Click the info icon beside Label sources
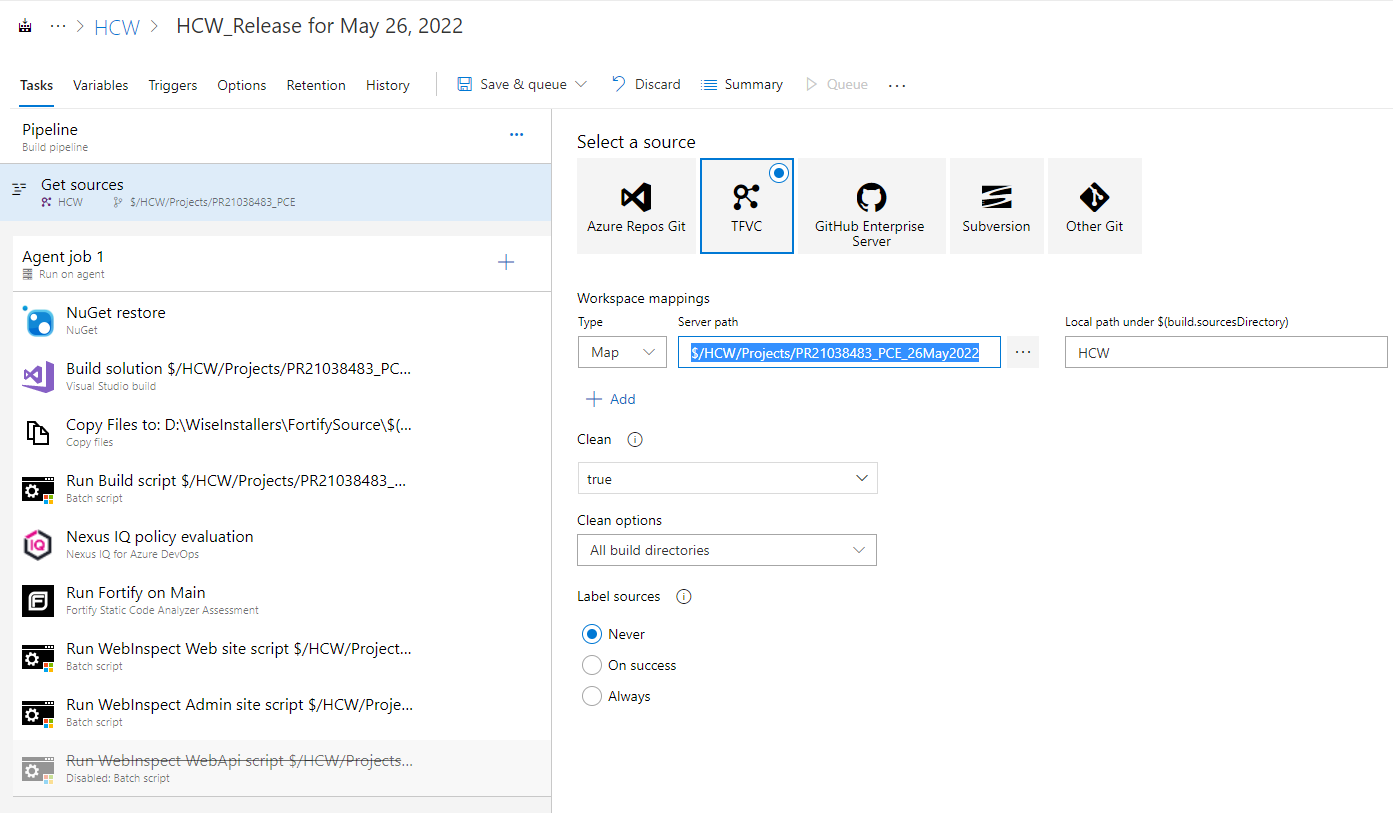Screen dimensions: 1393x813 point(684,597)
